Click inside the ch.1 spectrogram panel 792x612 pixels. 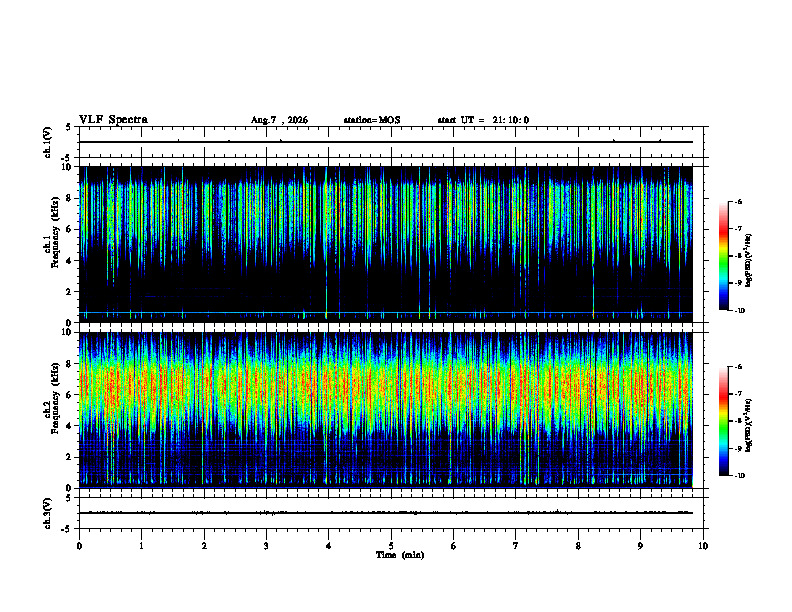tap(386, 244)
